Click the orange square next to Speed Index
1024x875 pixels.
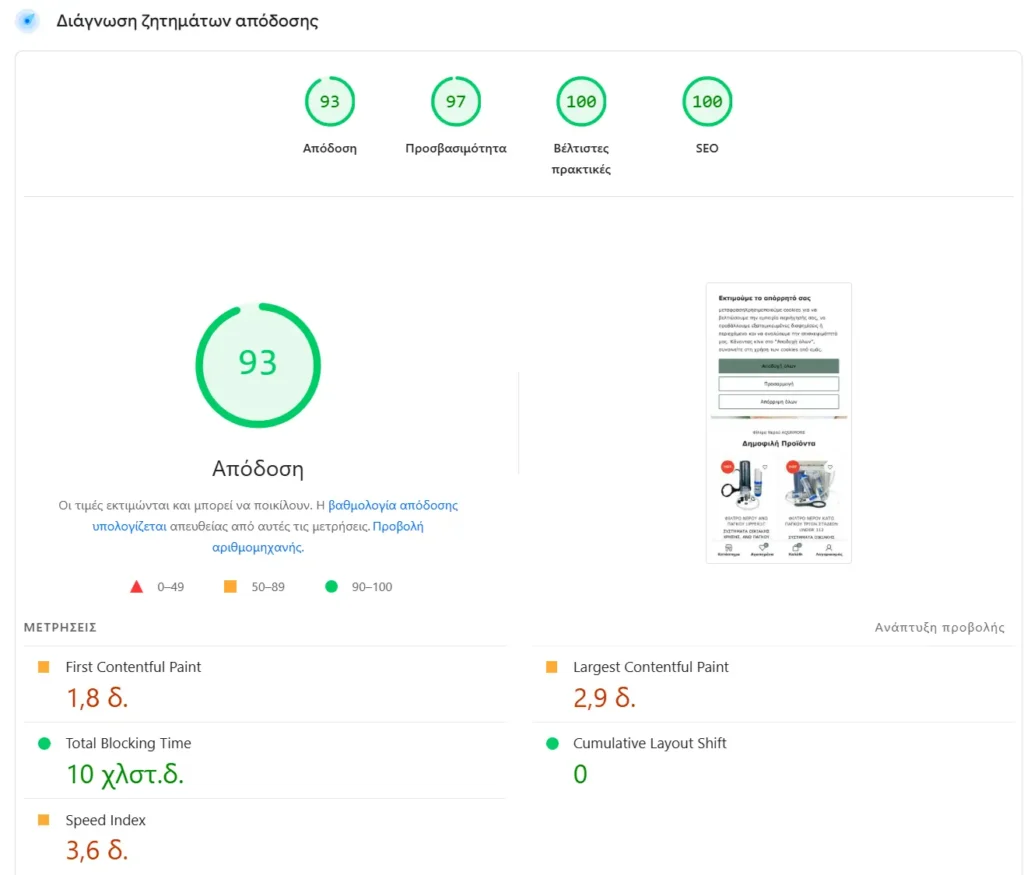(44, 820)
